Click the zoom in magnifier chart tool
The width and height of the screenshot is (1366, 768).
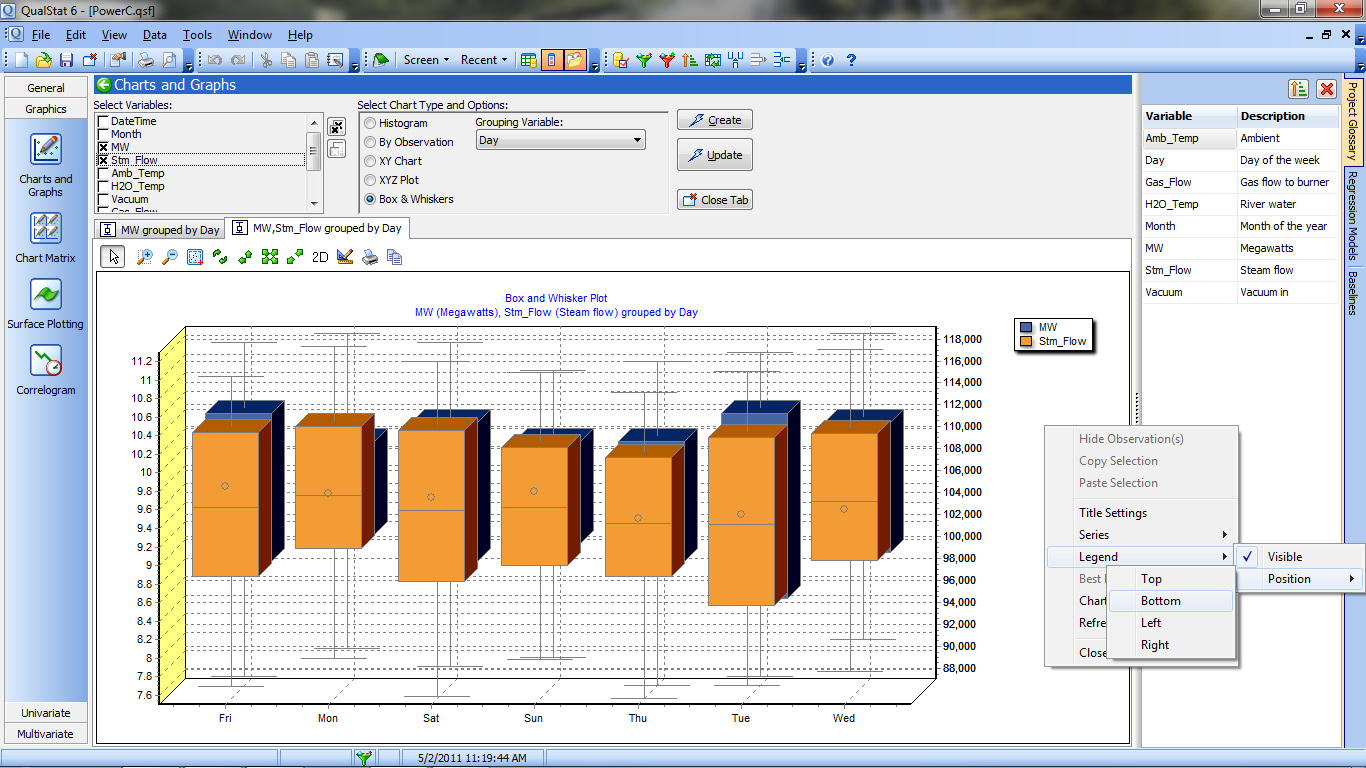tap(145, 257)
